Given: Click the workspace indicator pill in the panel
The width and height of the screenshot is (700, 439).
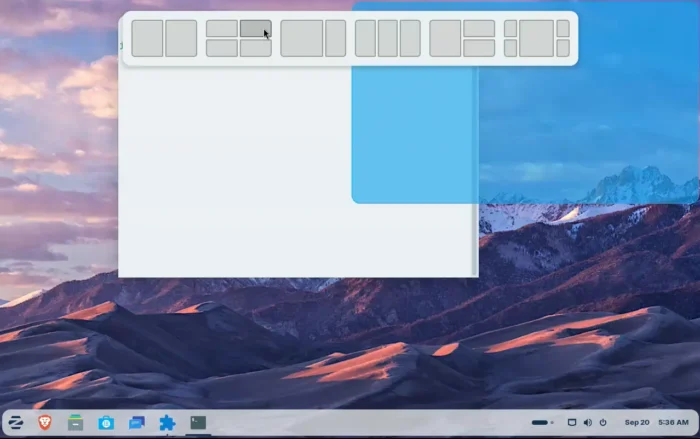Looking at the screenshot, I should 540,422.
